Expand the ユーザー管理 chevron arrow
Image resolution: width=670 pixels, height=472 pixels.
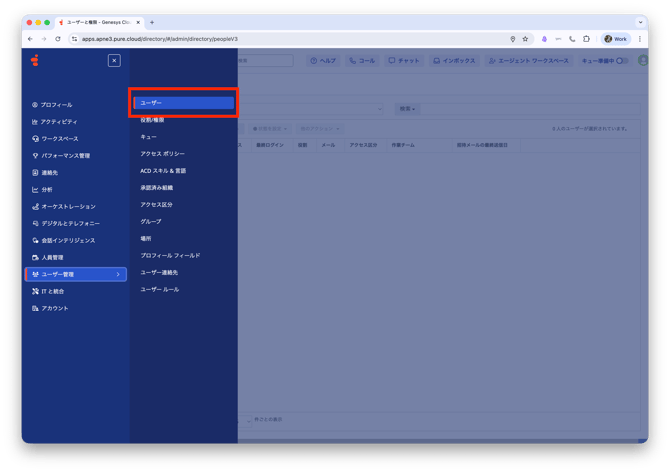118,274
